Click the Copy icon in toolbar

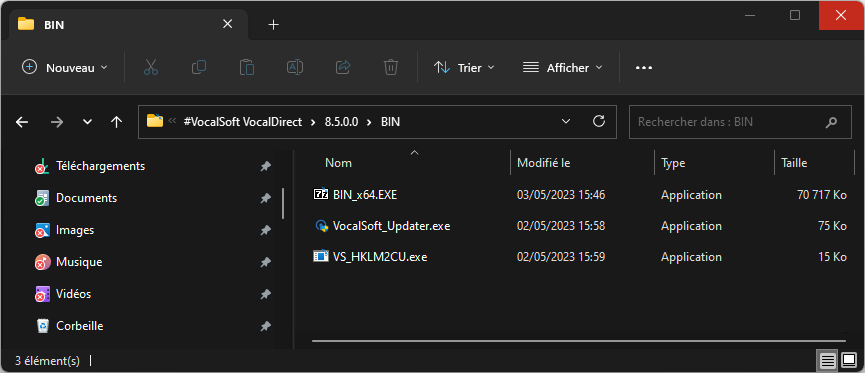point(199,67)
